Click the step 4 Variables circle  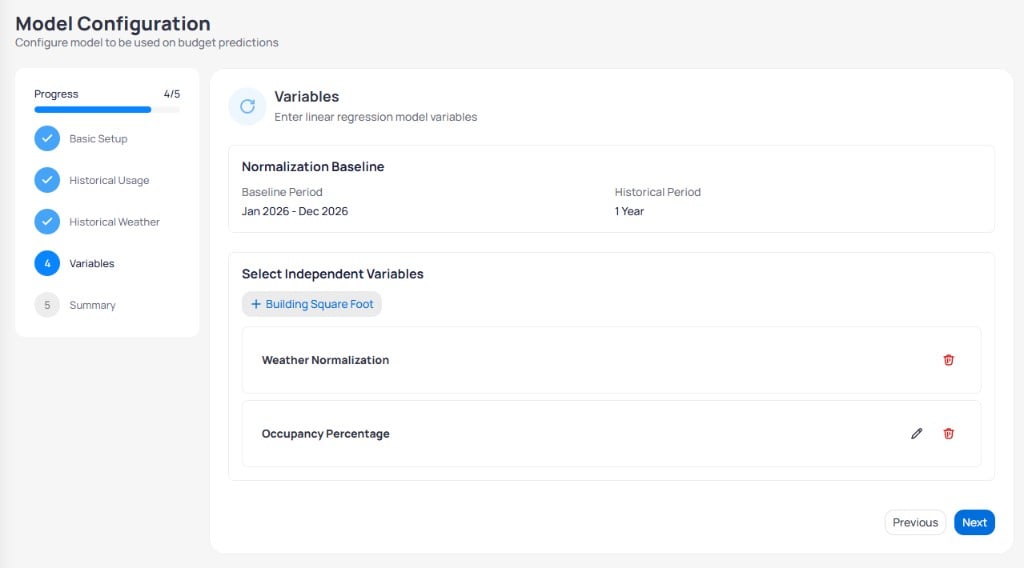47,263
